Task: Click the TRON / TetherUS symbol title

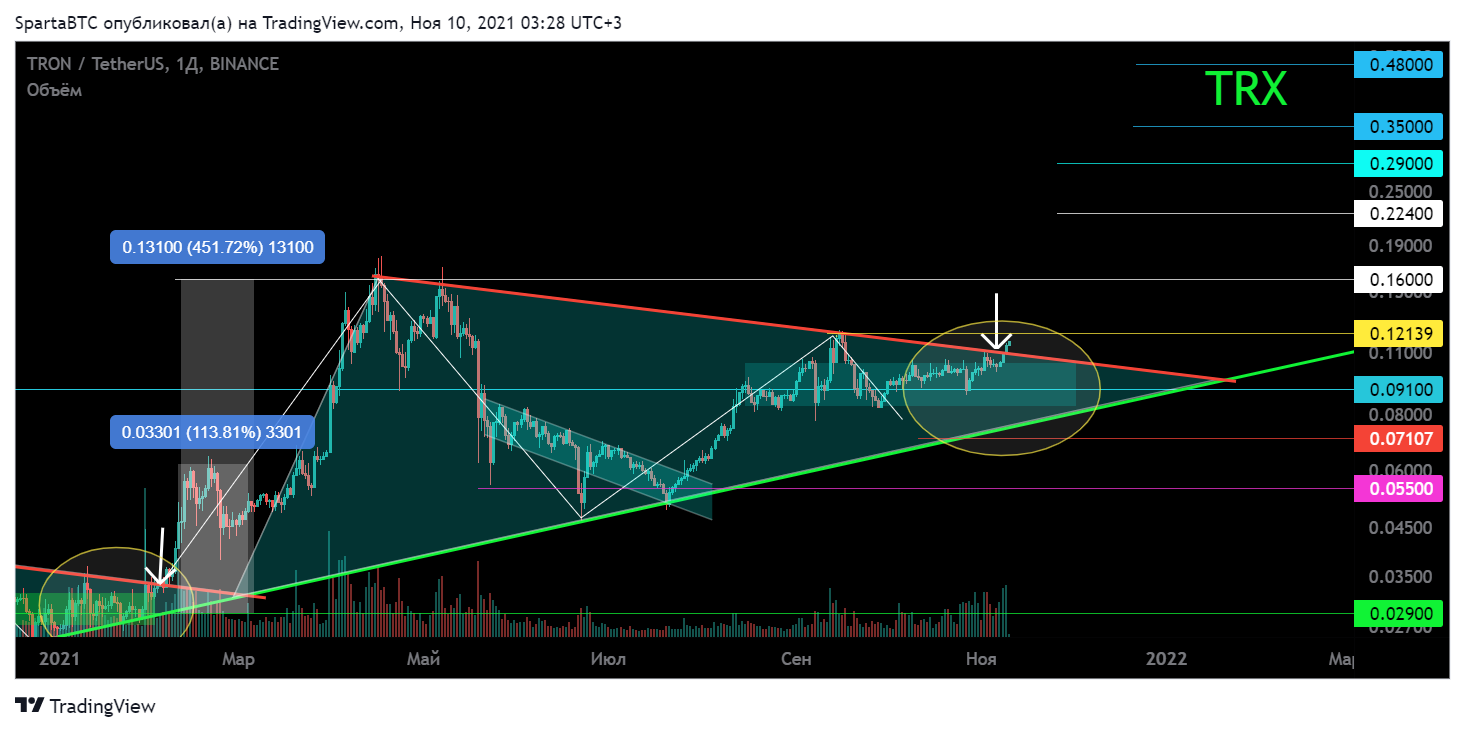Action: pyautogui.click(x=153, y=64)
